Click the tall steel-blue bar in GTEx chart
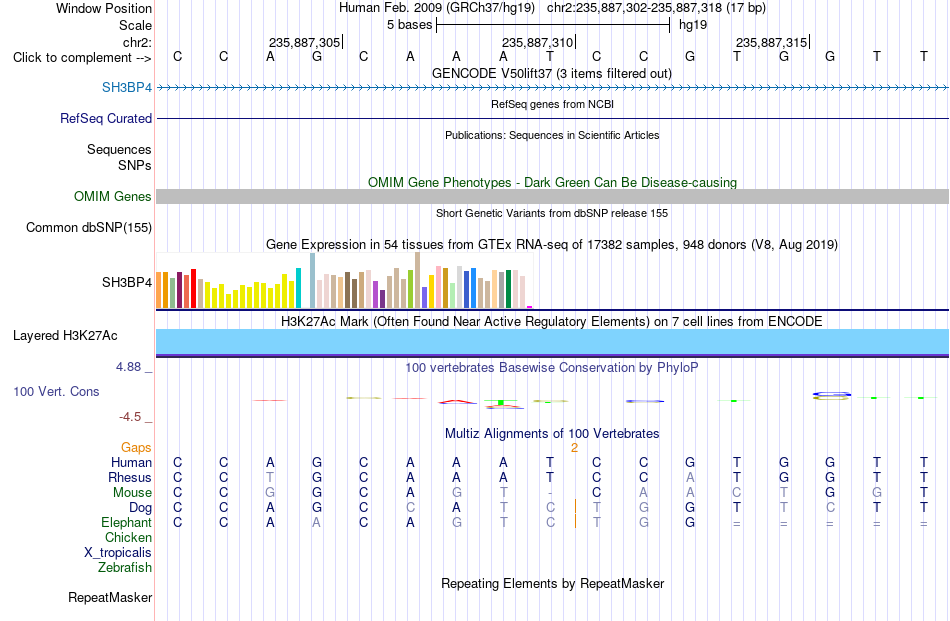The width and height of the screenshot is (950, 621). [x=313, y=281]
